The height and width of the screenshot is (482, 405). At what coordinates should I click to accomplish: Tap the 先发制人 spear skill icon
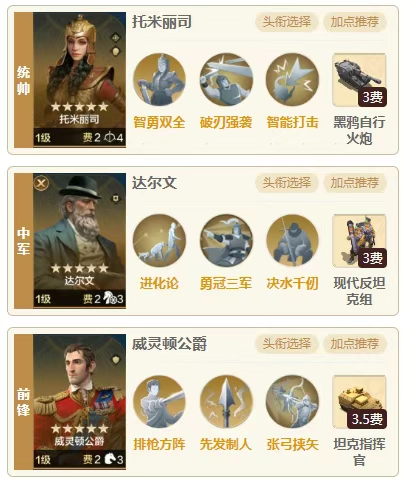point(226,402)
